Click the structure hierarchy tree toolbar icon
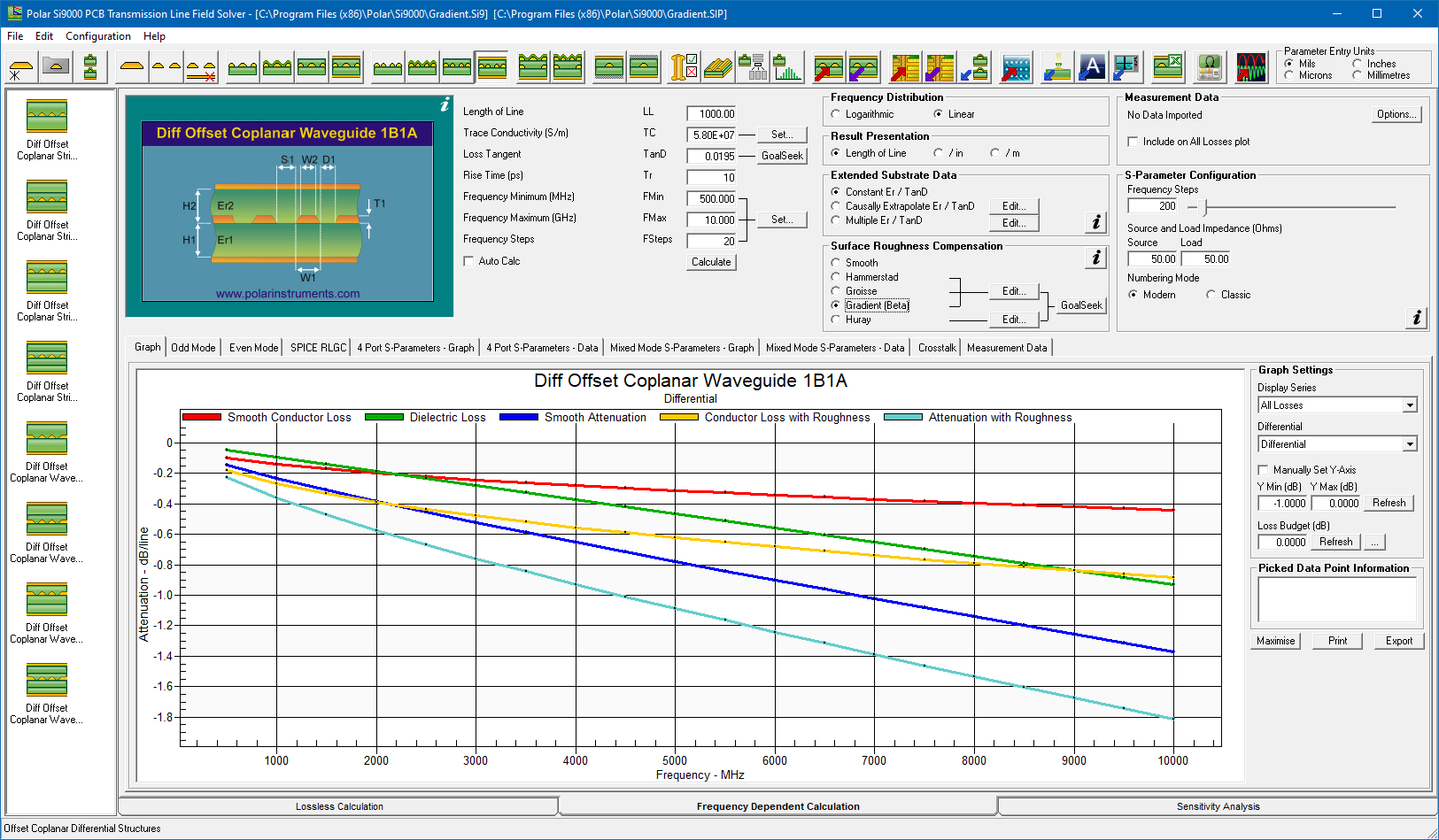Screen dimensions: 1439x840 coord(753,67)
